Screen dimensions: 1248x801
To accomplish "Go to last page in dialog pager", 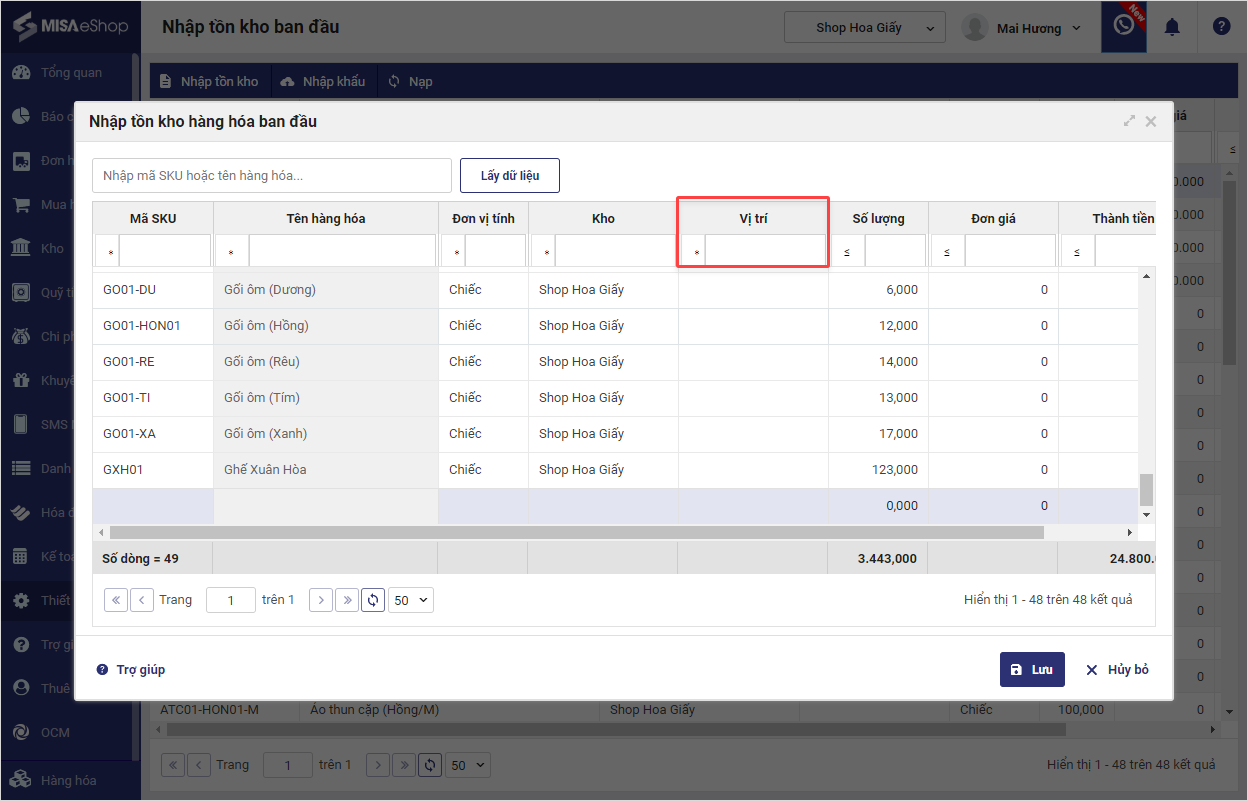I will point(347,600).
